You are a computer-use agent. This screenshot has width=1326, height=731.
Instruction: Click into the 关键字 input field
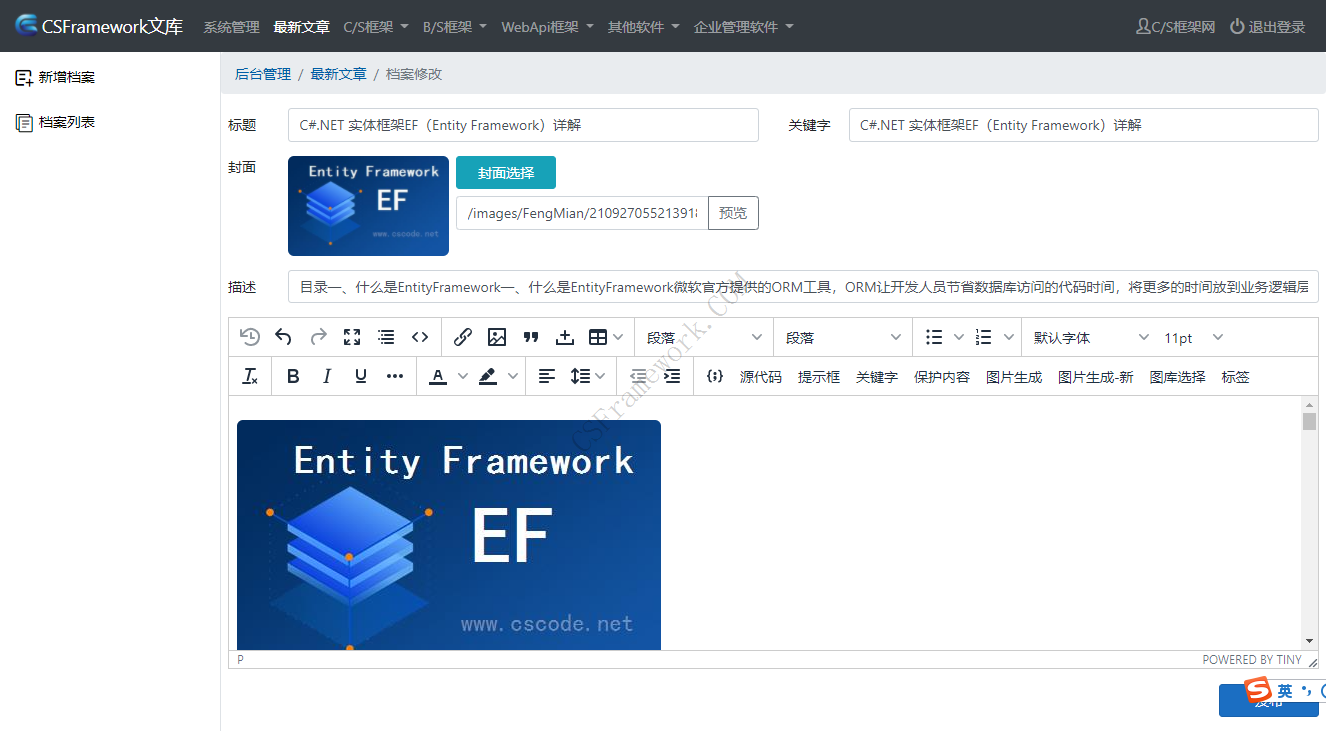1084,125
